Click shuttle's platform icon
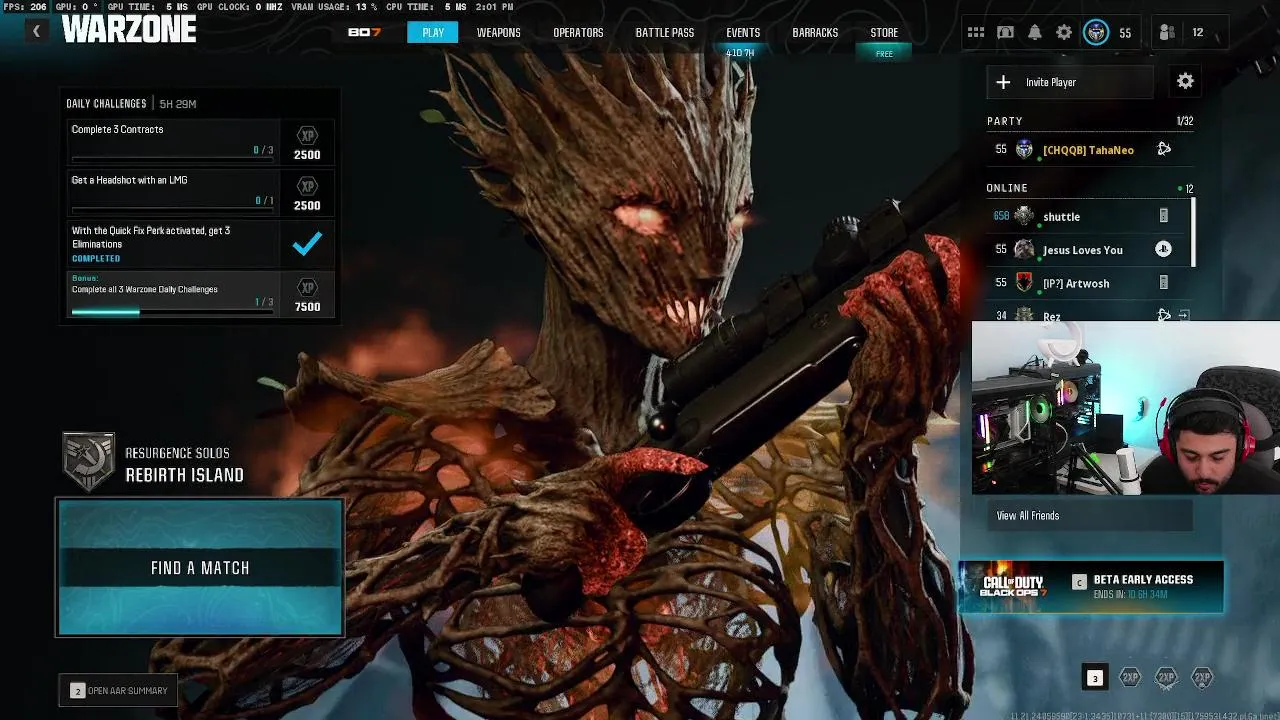 tap(1163, 216)
